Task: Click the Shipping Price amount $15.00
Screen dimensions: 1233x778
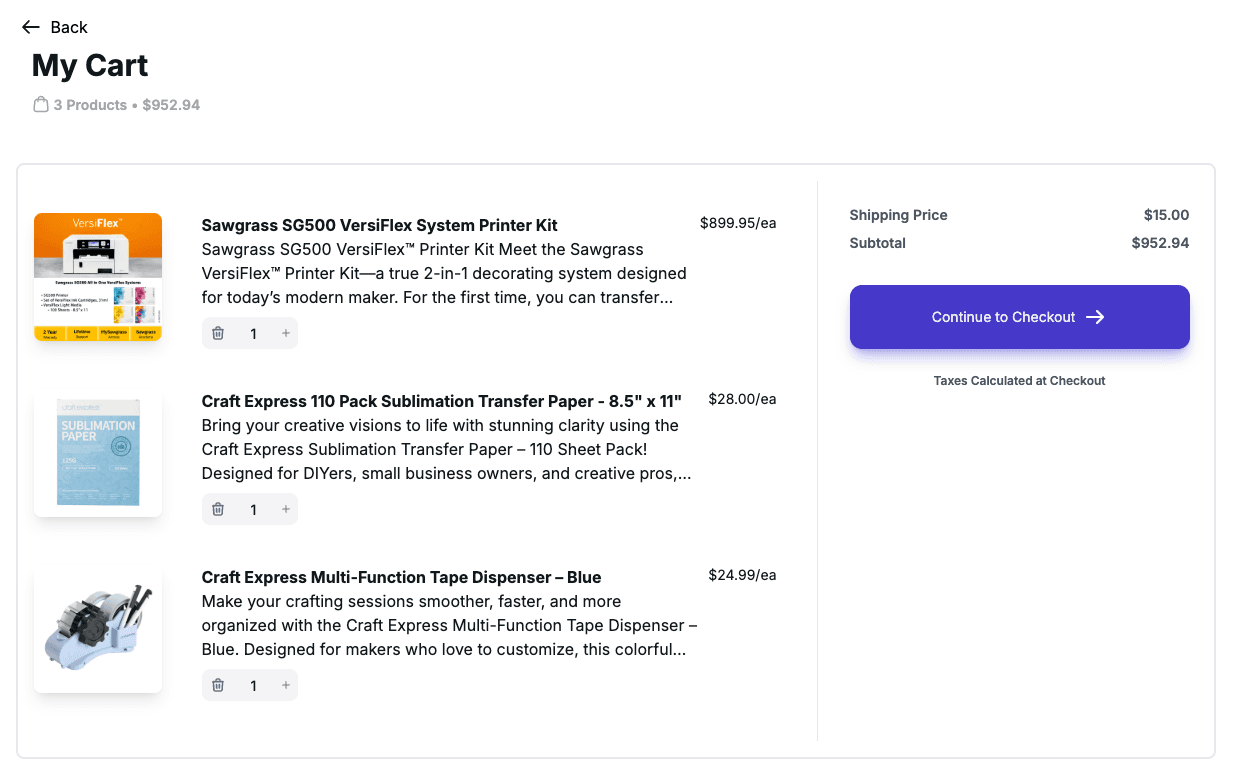Action: tap(1166, 215)
